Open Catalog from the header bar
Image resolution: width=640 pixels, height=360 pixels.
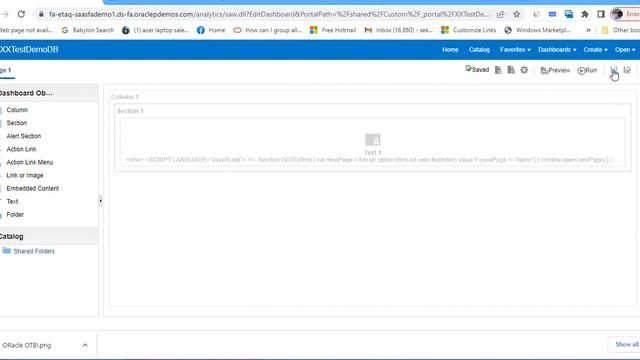(x=479, y=49)
